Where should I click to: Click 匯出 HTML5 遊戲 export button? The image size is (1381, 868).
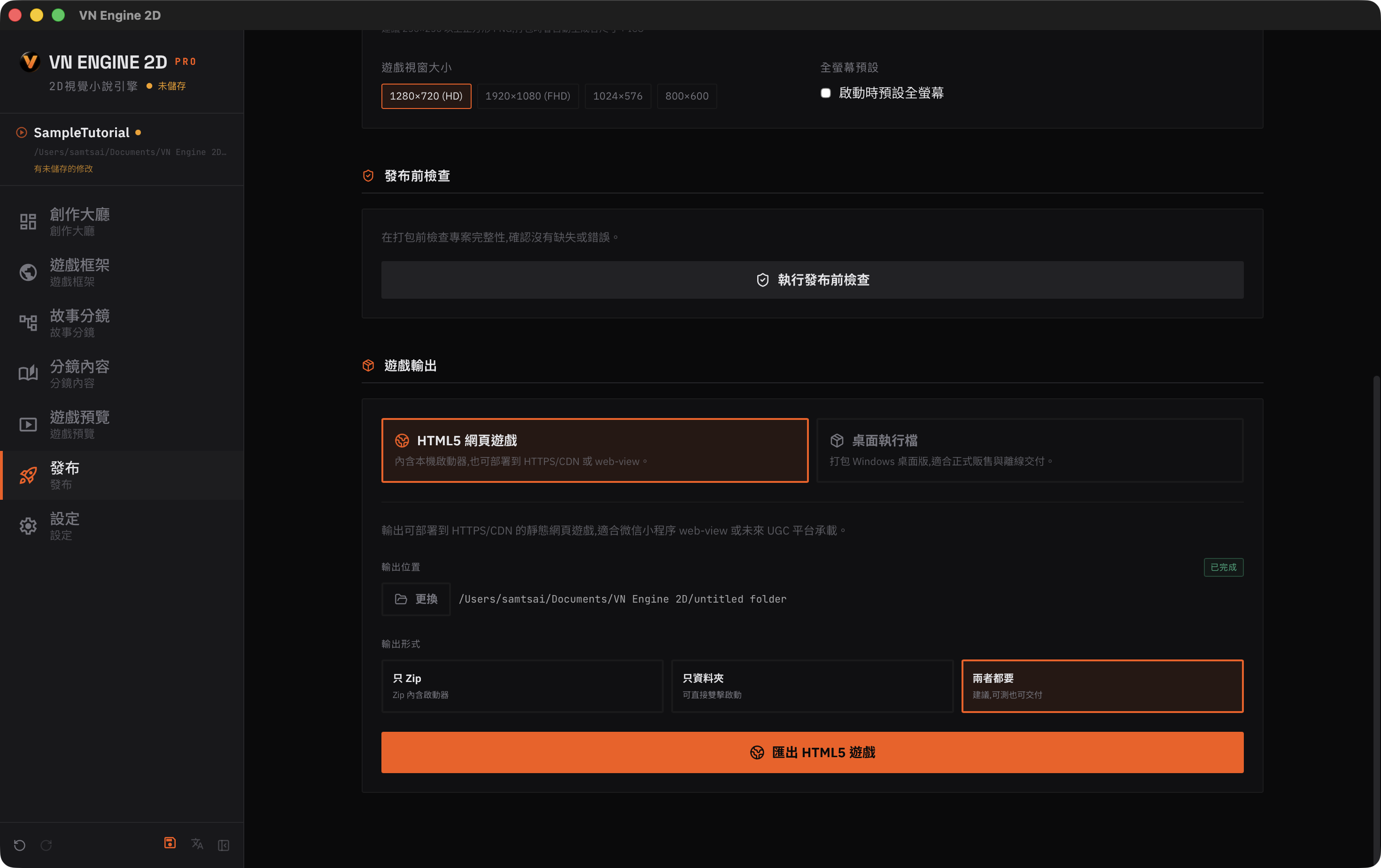812,752
